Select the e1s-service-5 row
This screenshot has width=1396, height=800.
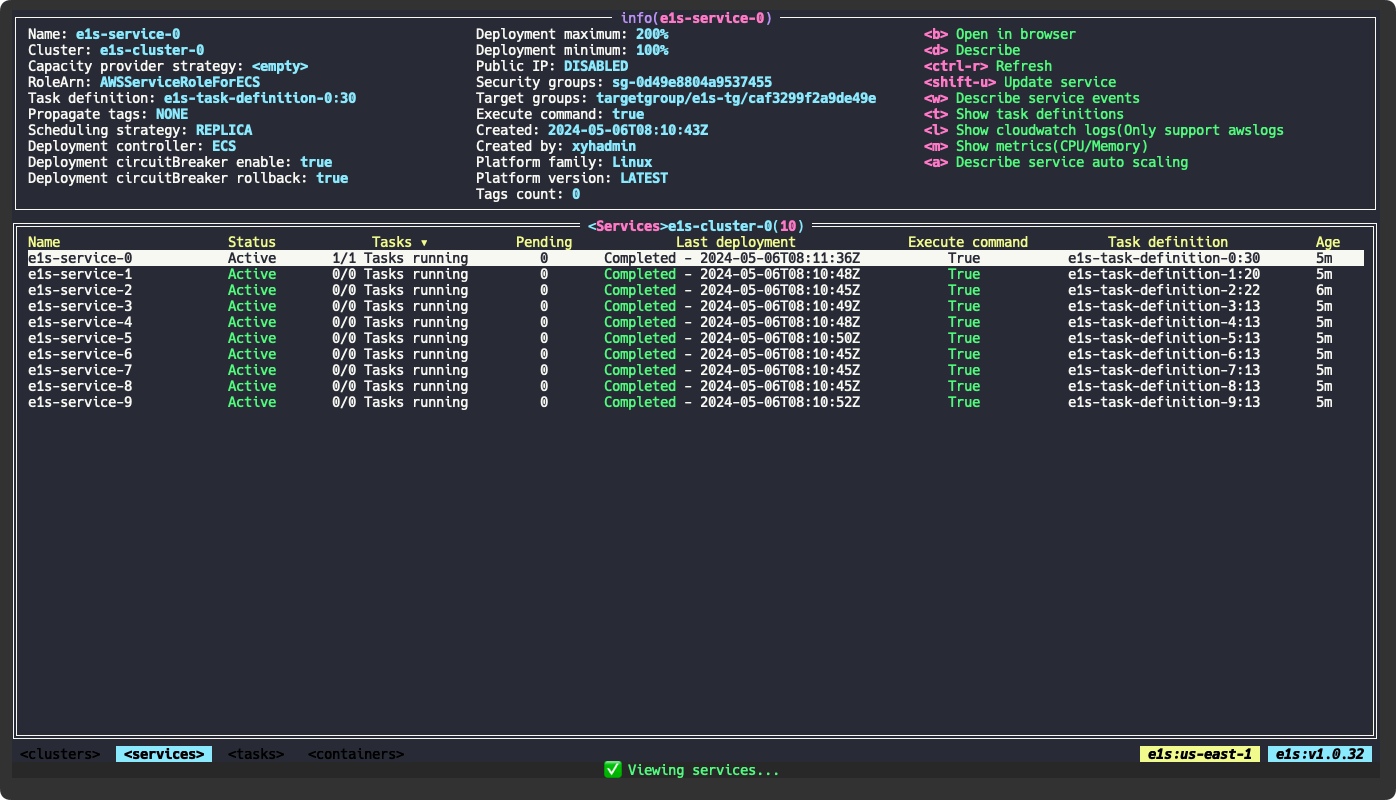click(696, 338)
